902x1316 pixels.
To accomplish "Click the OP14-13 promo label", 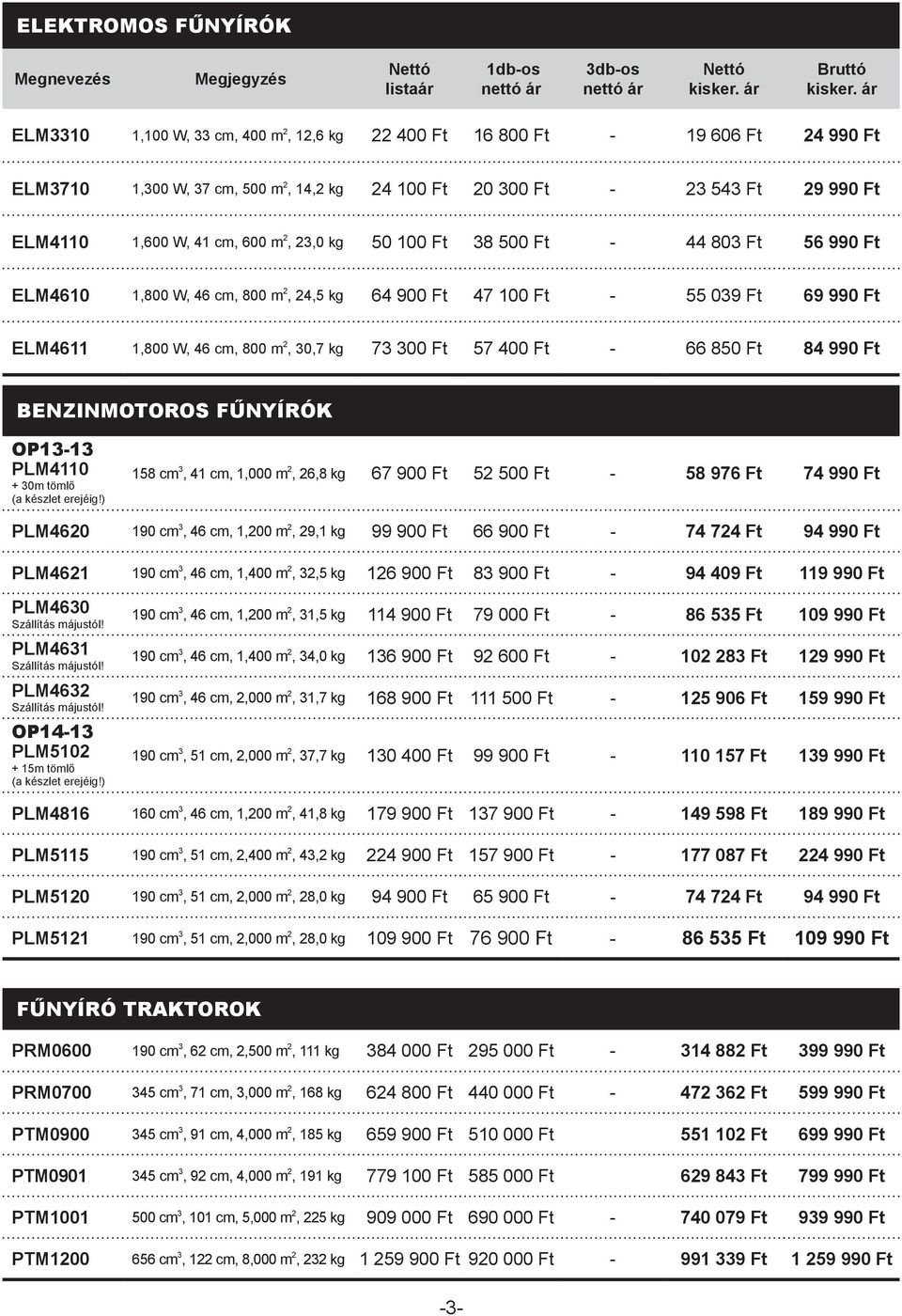I will pyautogui.click(x=53, y=731).
